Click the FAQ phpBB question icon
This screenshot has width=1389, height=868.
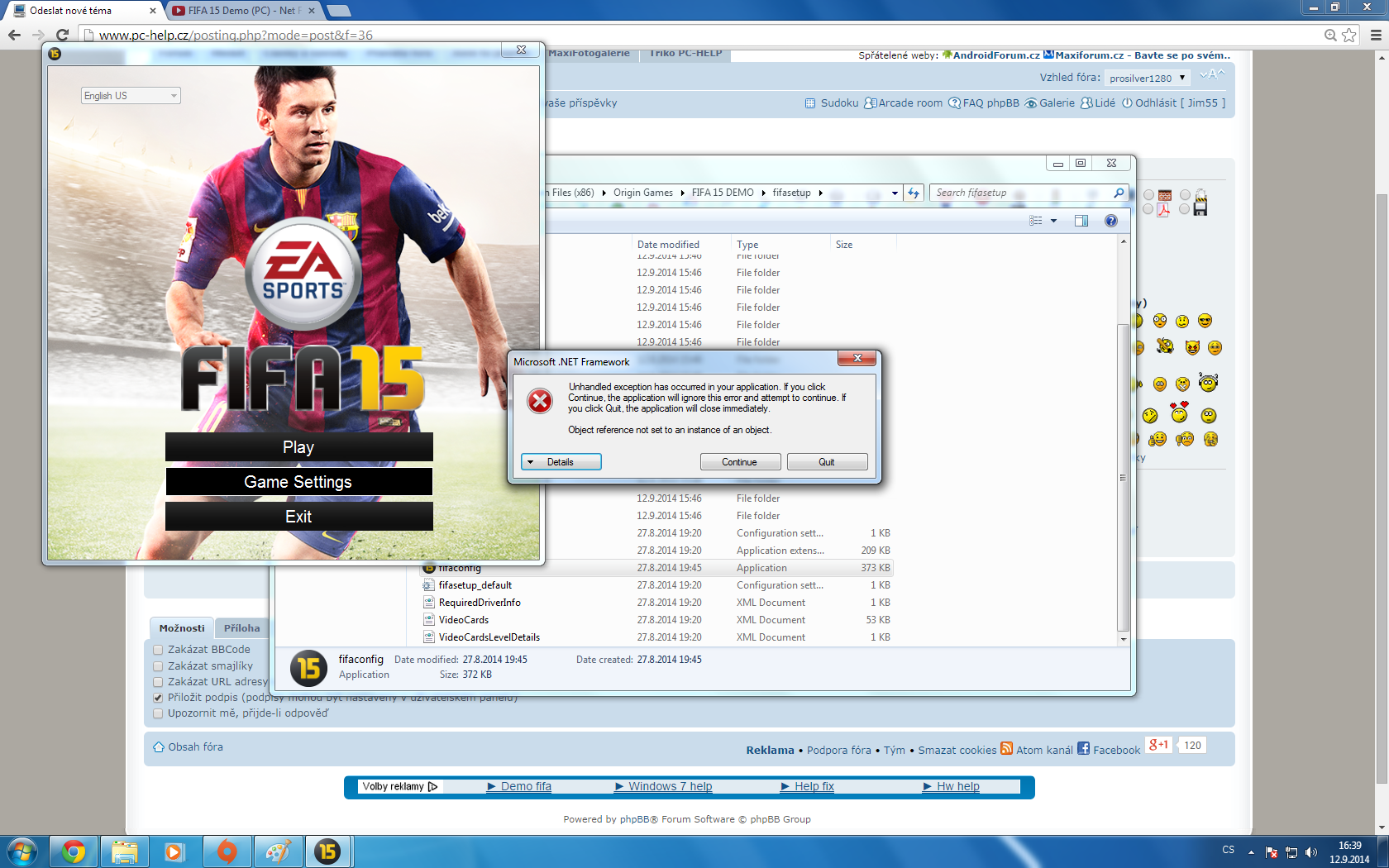click(x=954, y=103)
